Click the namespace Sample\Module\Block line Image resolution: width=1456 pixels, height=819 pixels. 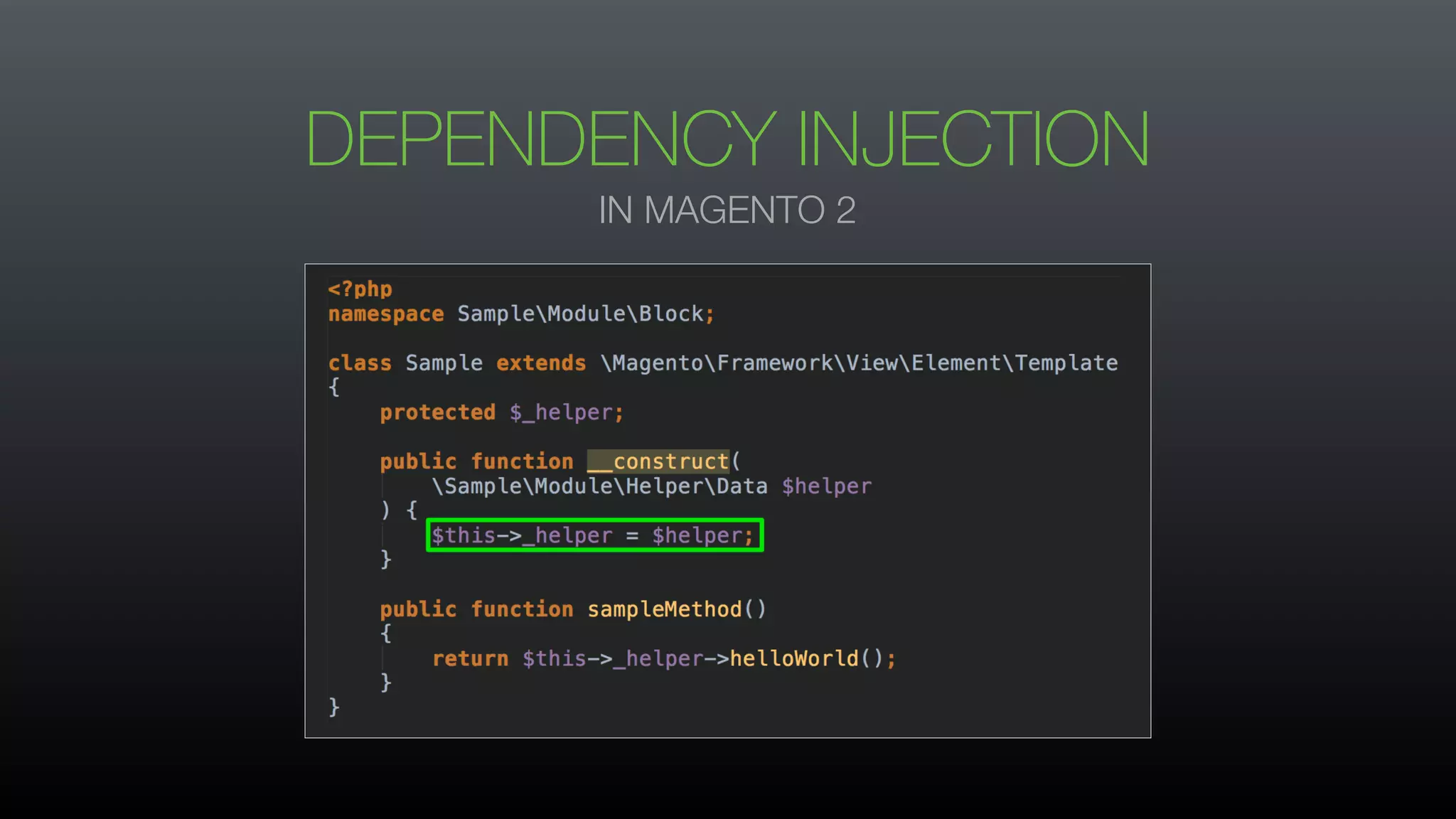(521, 314)
